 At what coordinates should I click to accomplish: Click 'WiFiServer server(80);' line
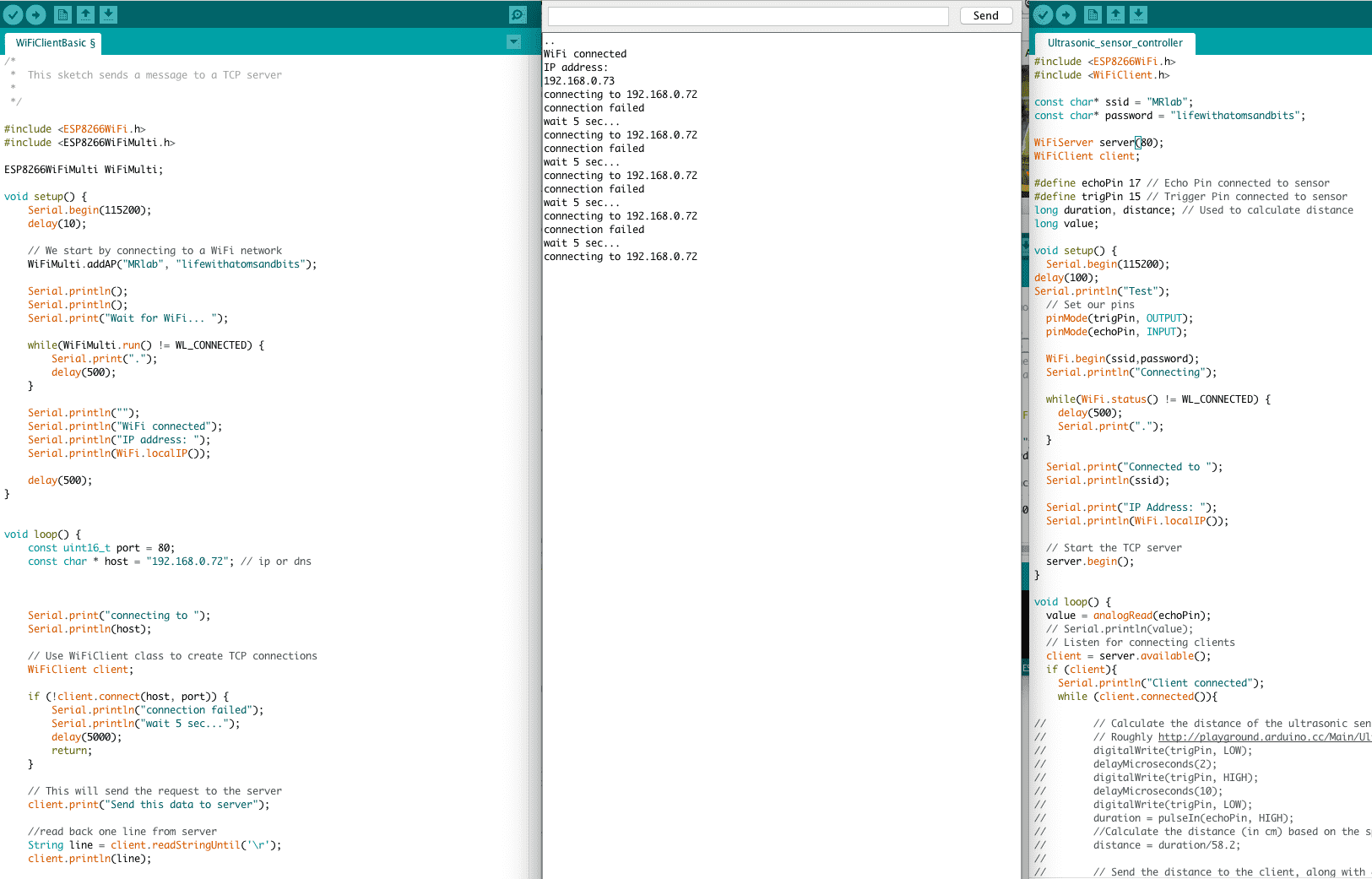coord(1098,143)
